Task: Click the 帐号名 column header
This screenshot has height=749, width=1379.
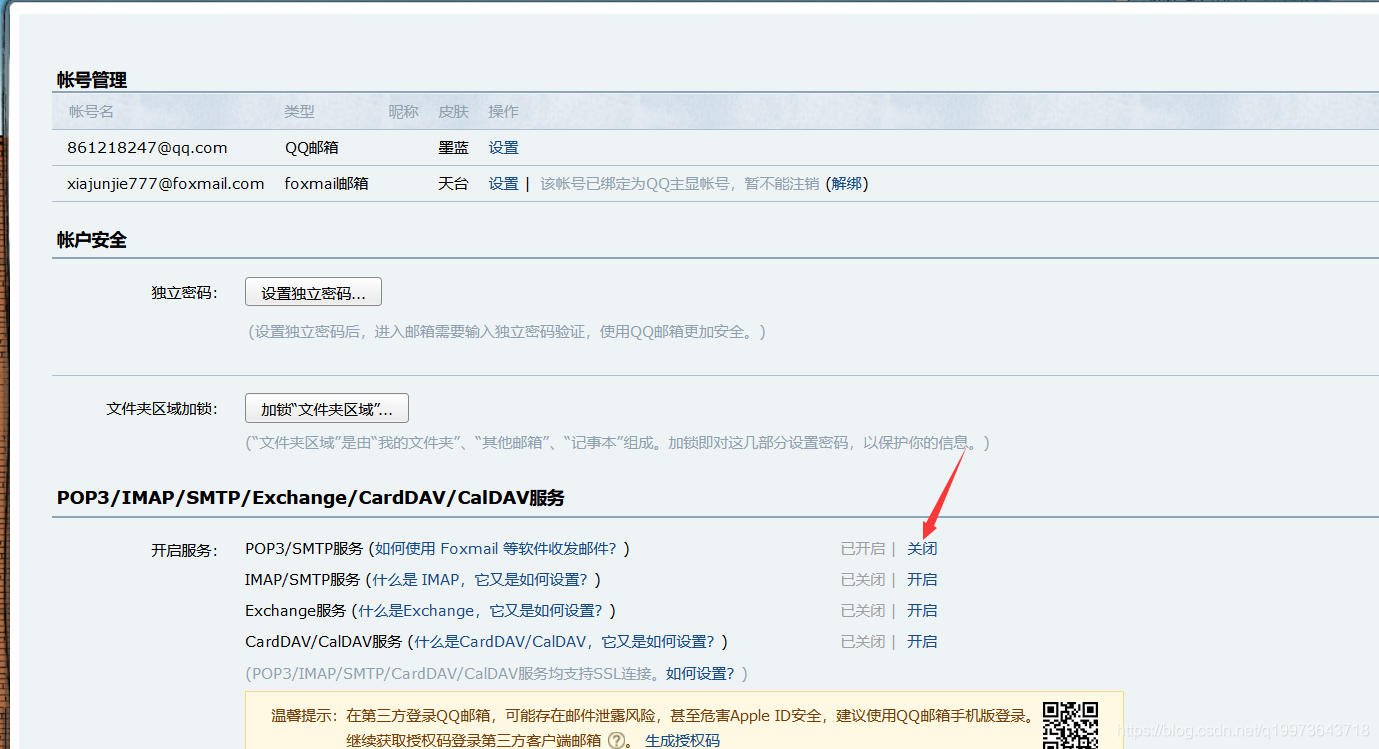Action: point(91,112)
